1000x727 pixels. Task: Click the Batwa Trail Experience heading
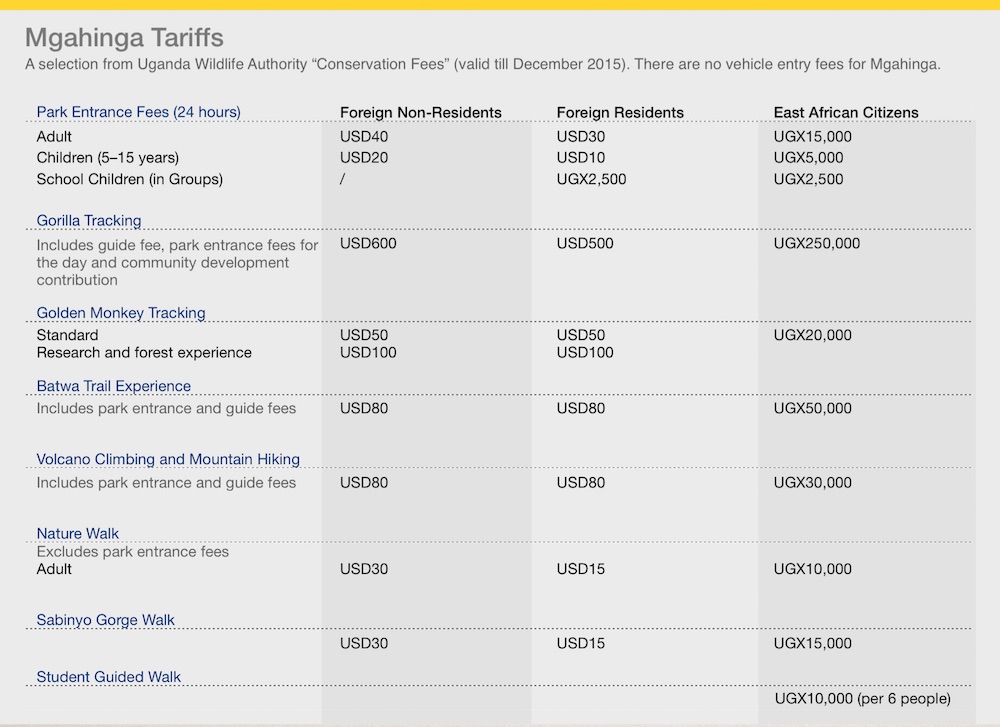[113, 386]
